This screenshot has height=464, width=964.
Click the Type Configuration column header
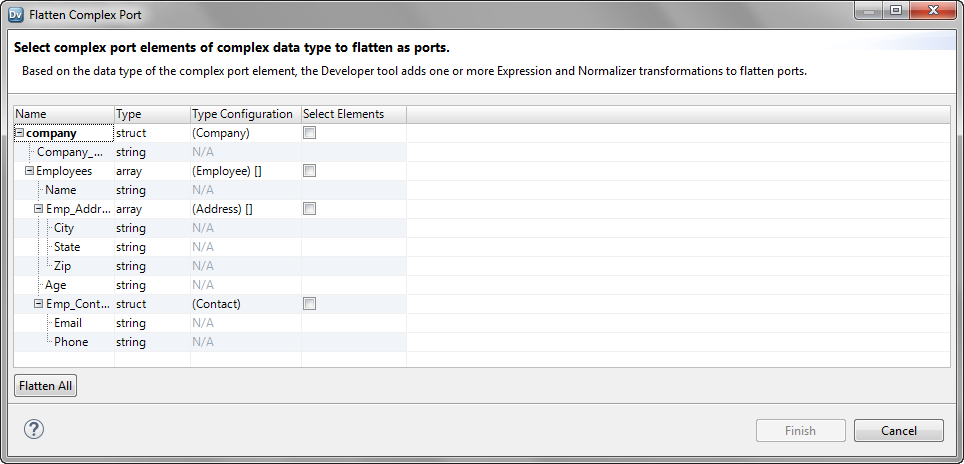coord(245,114)
